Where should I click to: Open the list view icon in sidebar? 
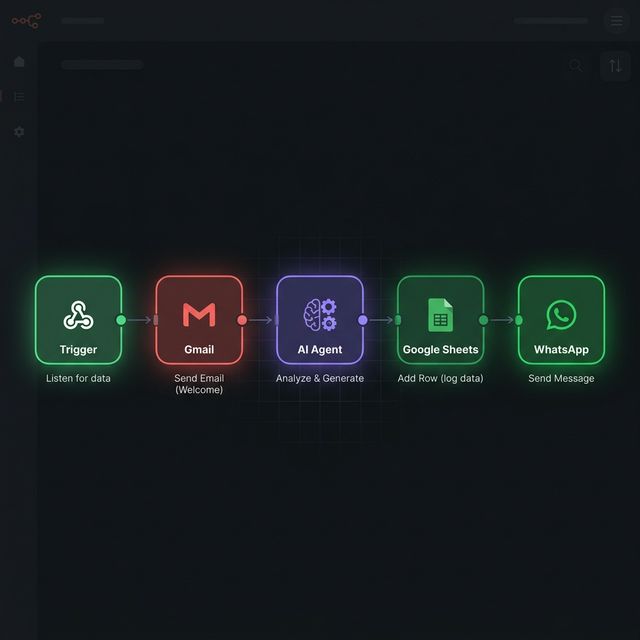[x=19, y=97]
